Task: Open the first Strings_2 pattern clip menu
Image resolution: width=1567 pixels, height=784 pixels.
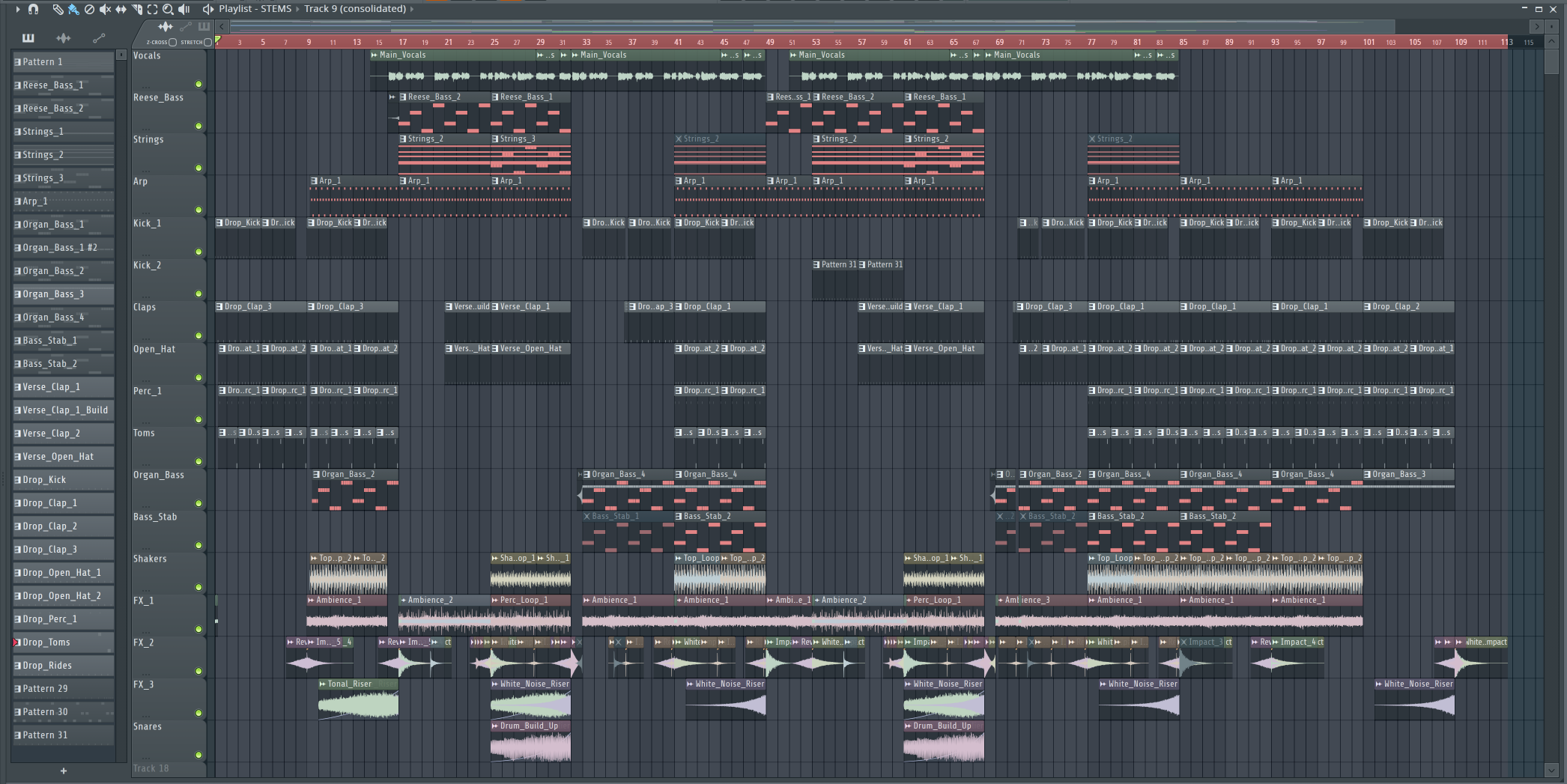Action: (x=403, y=139)
